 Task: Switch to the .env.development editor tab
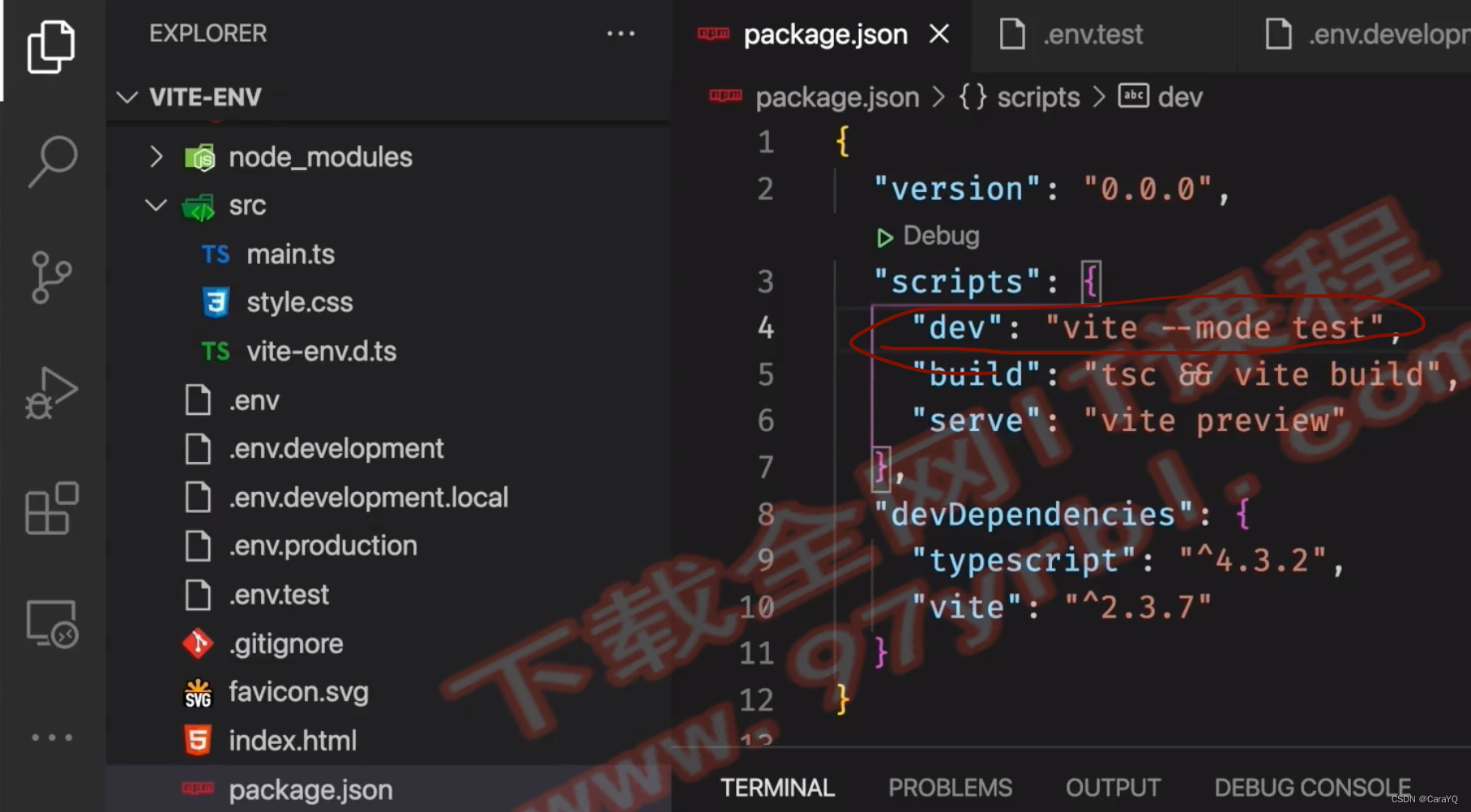[x=1389, y=35]
